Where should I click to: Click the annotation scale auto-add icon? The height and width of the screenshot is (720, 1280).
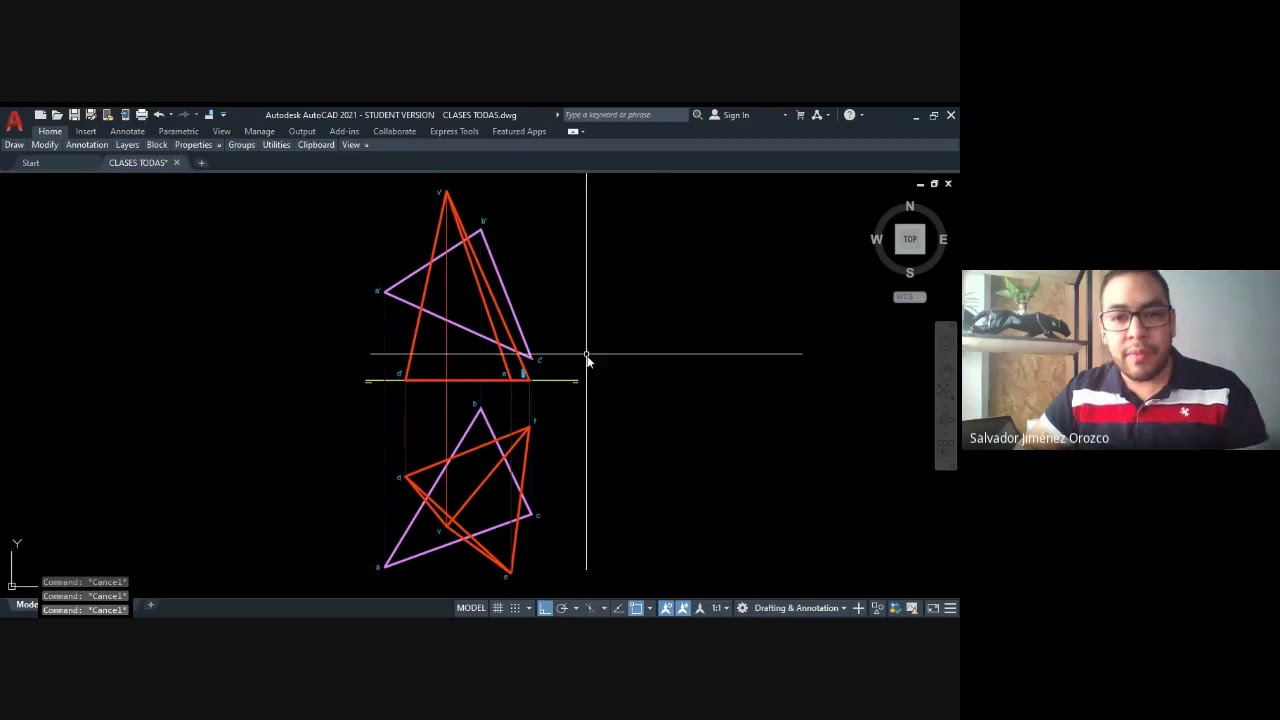pyautogui.click(x=683, y=608)
